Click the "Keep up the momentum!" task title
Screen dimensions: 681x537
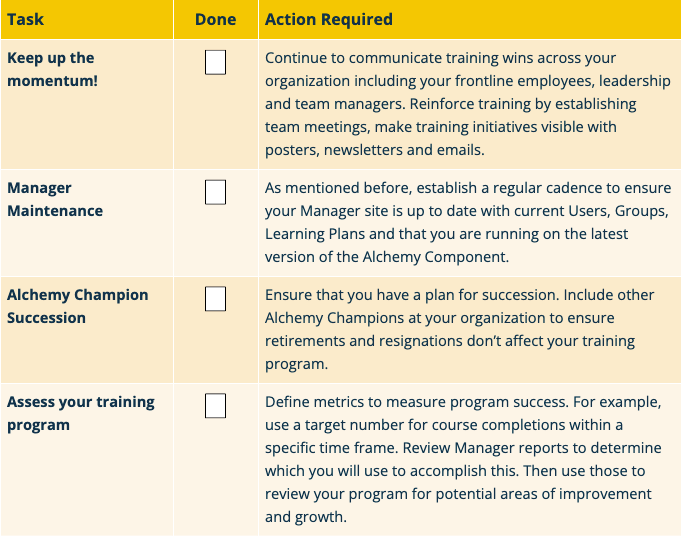click(52, 69)
